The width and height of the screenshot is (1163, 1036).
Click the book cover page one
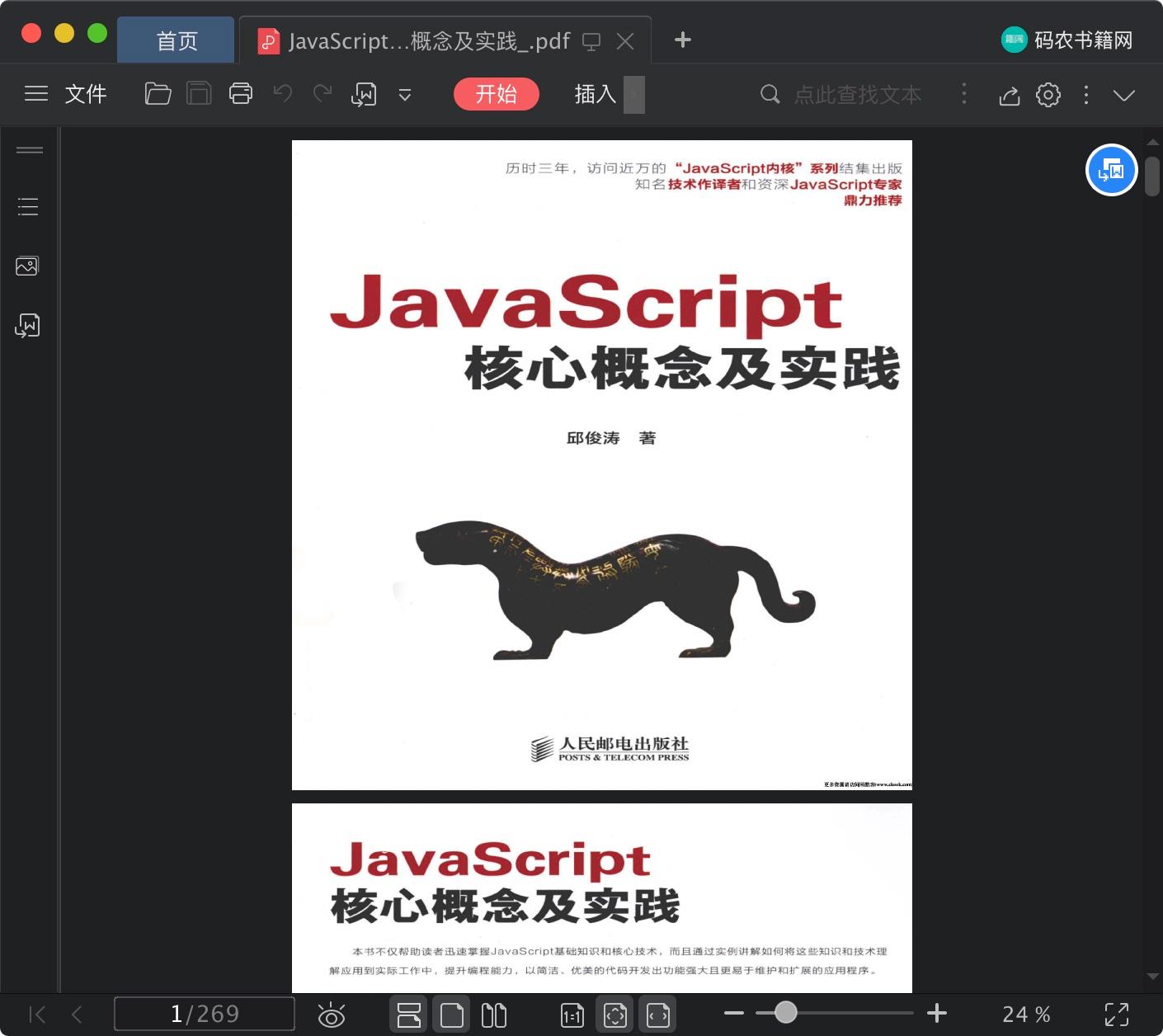(x=602, y=465)
